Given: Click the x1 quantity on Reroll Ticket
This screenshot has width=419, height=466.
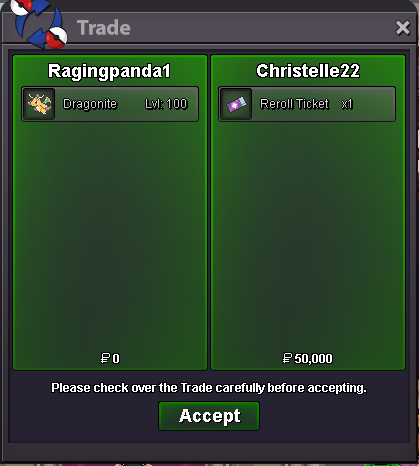Looking at the screenshot, I should (x=347, y=104).
